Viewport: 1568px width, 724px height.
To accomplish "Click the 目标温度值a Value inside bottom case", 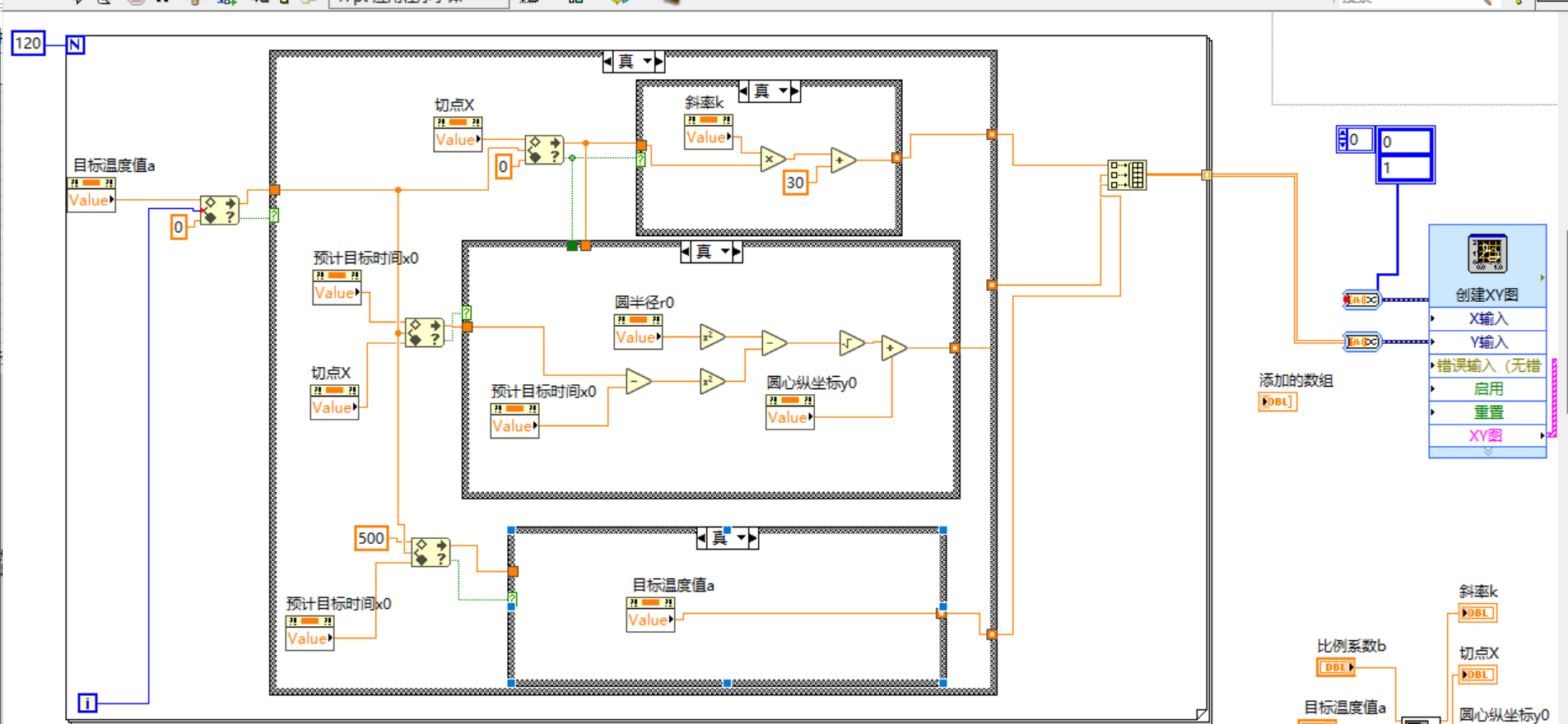I will click(651, 621).
